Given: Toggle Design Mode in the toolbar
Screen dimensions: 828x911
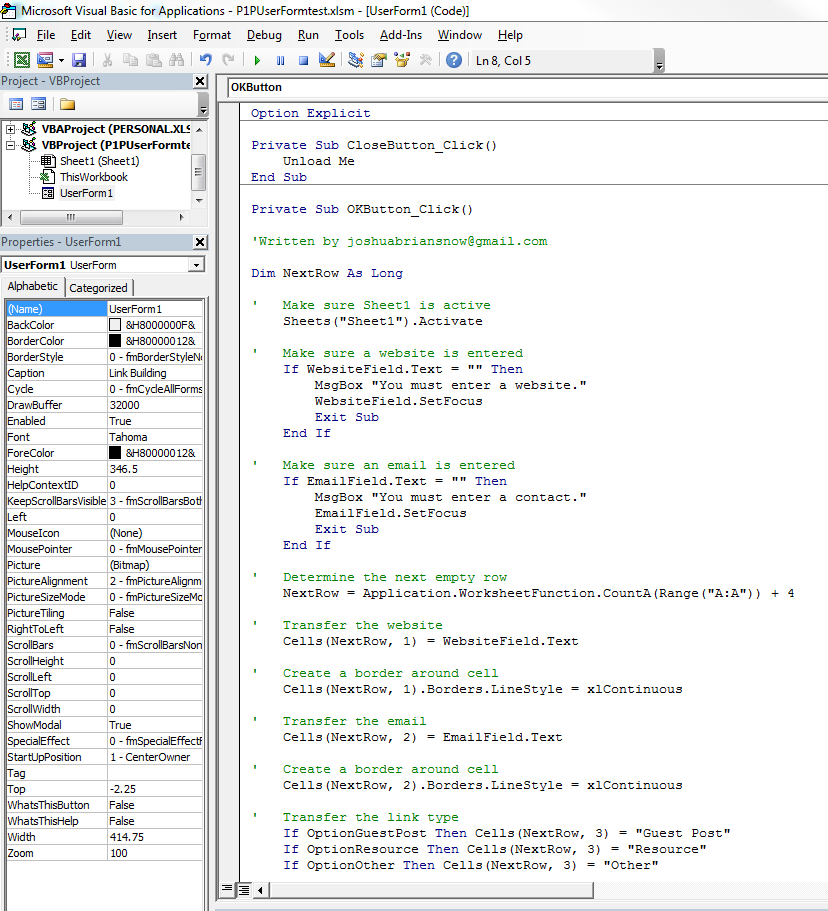Looking at the screenshot, I should (326, 60).
